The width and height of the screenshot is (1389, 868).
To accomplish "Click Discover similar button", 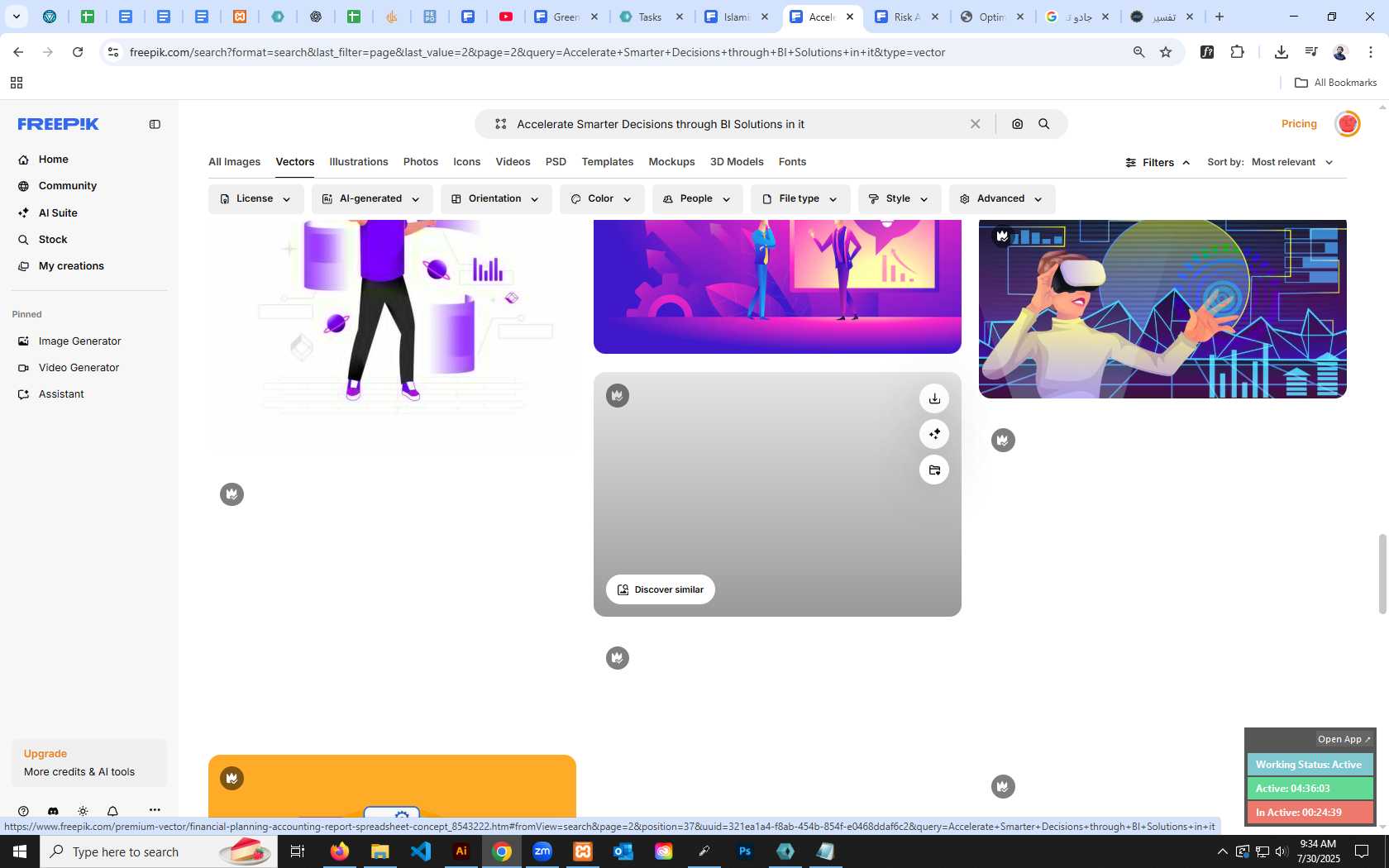I will pos(661,589).
